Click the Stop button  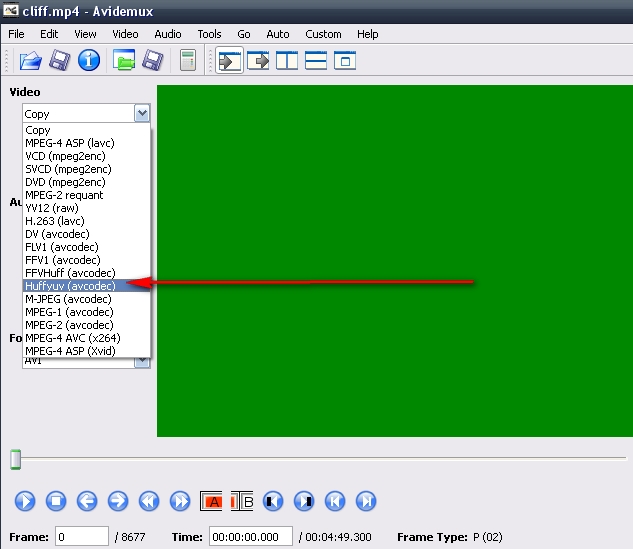[56, 501]
